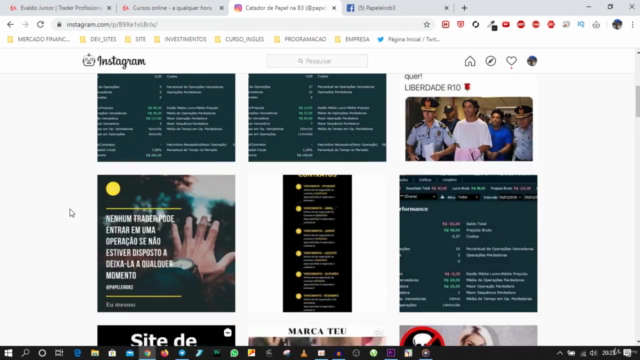
Task: Open the black Contratos vencimento post
Action: pyautogui.click(x=317, y=243)
